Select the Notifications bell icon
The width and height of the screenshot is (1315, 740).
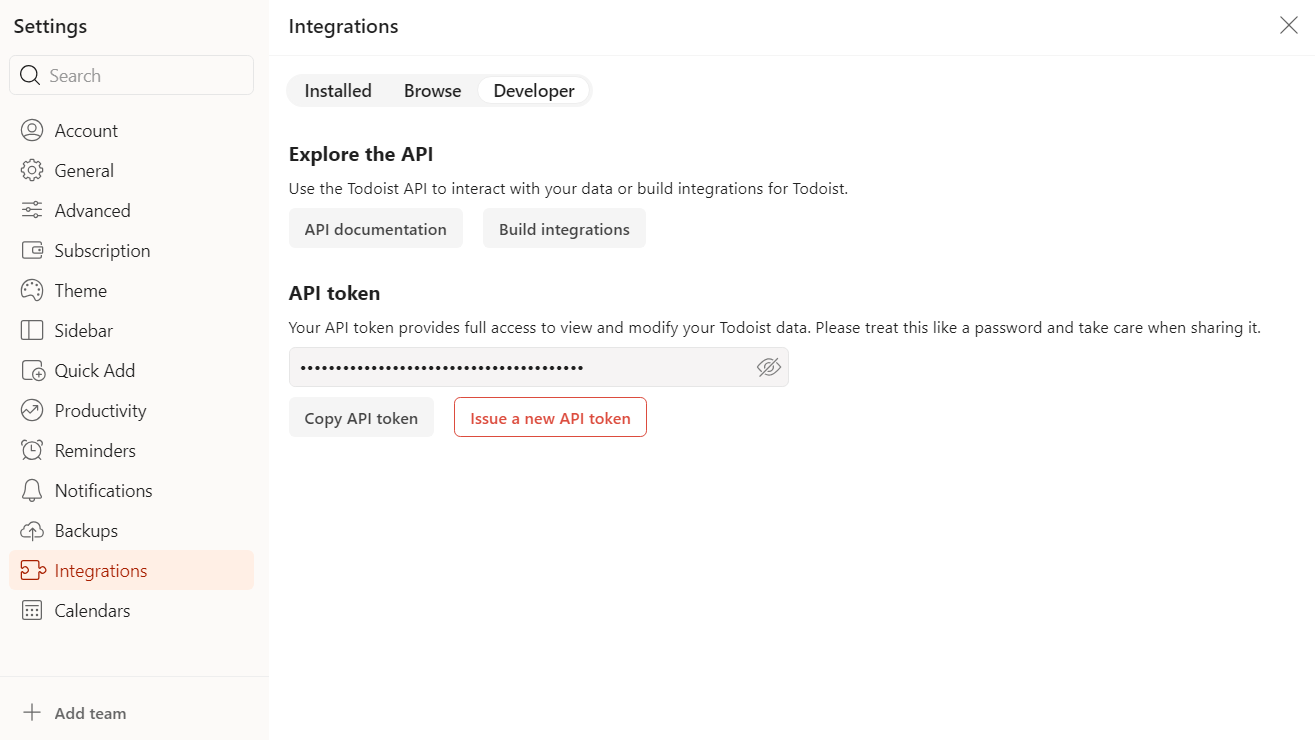[x=30, y=490]
